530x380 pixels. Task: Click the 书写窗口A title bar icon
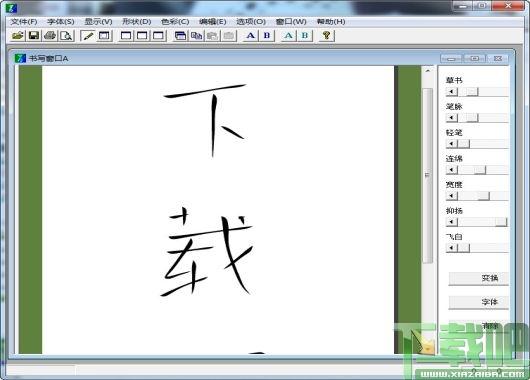20,58
